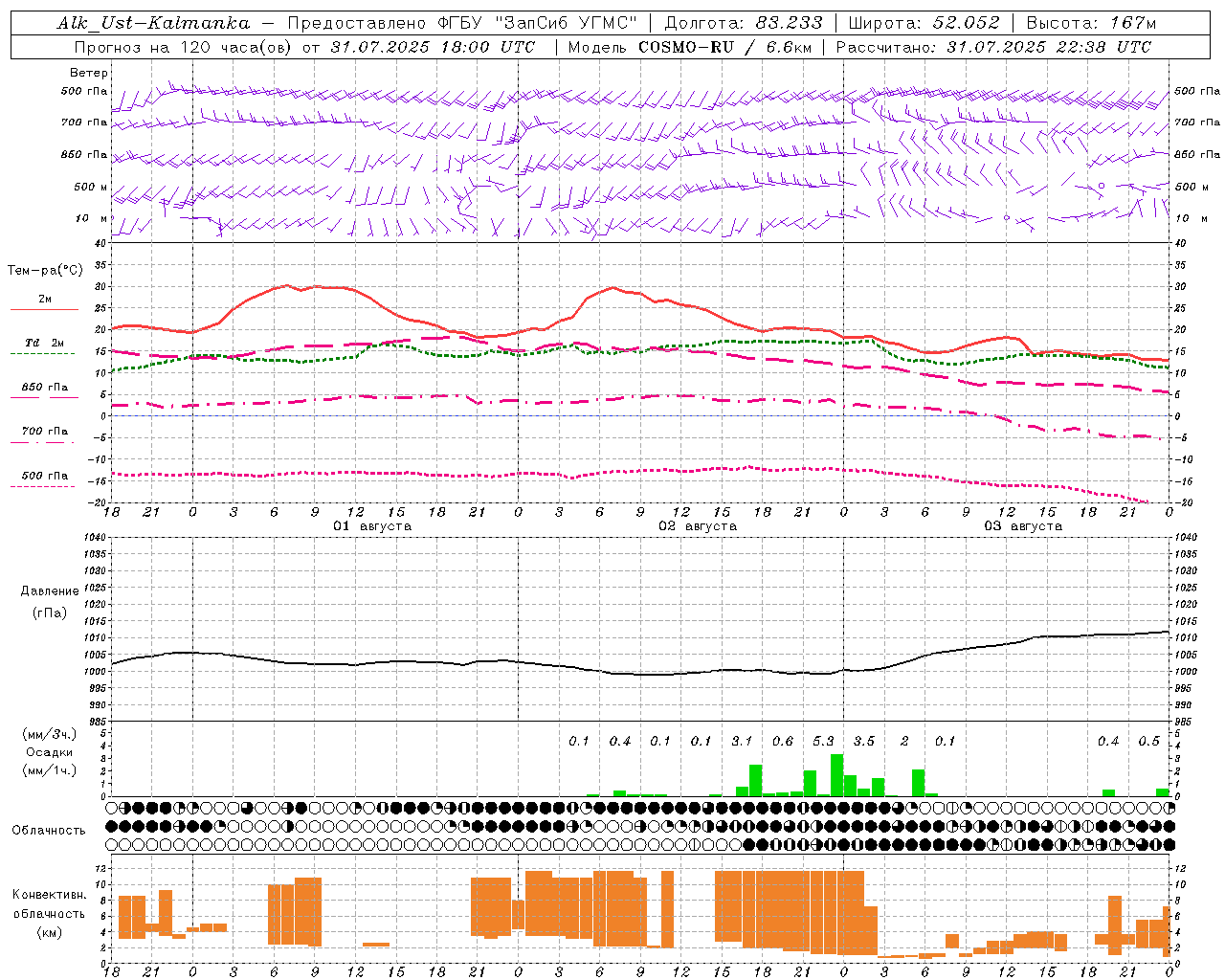Click the 'Ветер' wind panel label

89,73
